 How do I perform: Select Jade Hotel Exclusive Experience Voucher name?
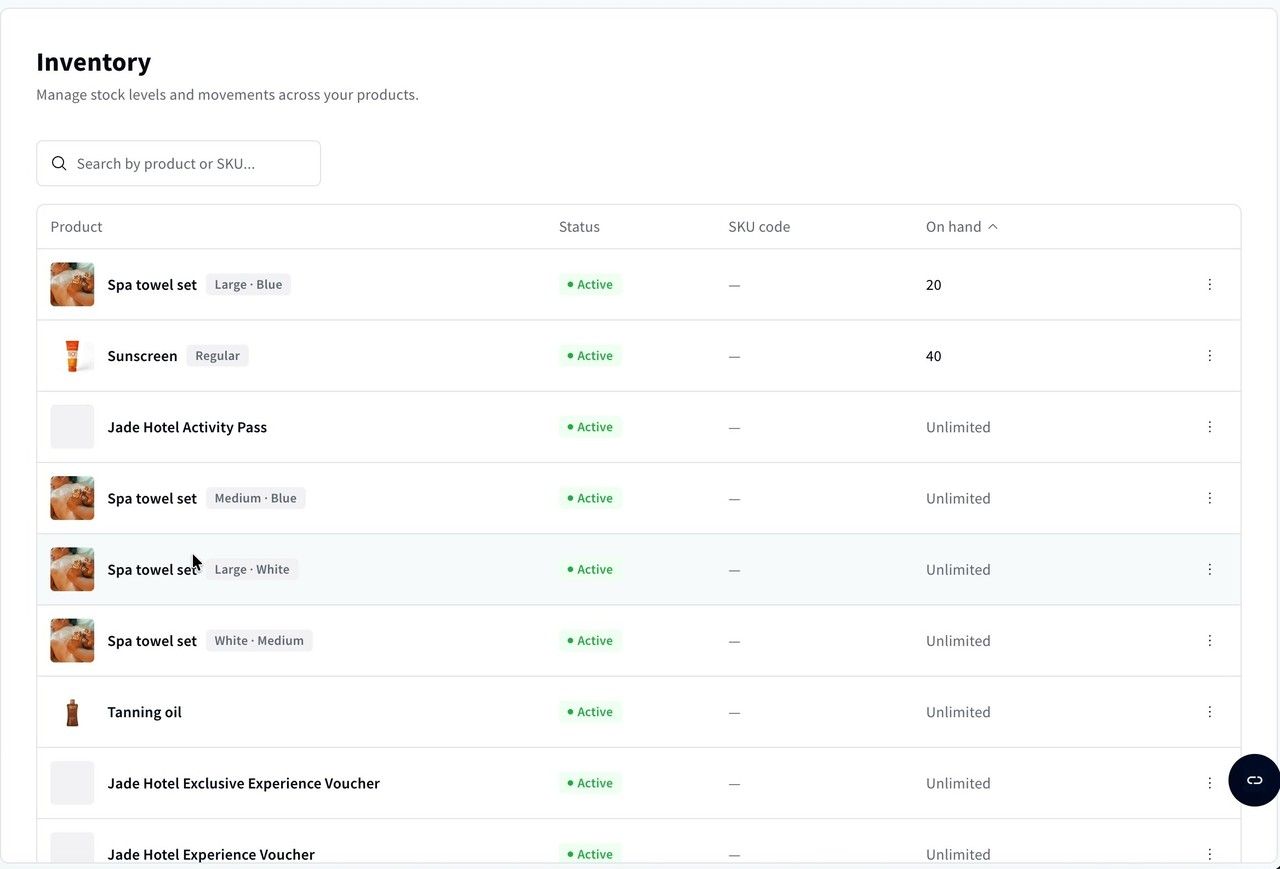[x=243, y=783]
